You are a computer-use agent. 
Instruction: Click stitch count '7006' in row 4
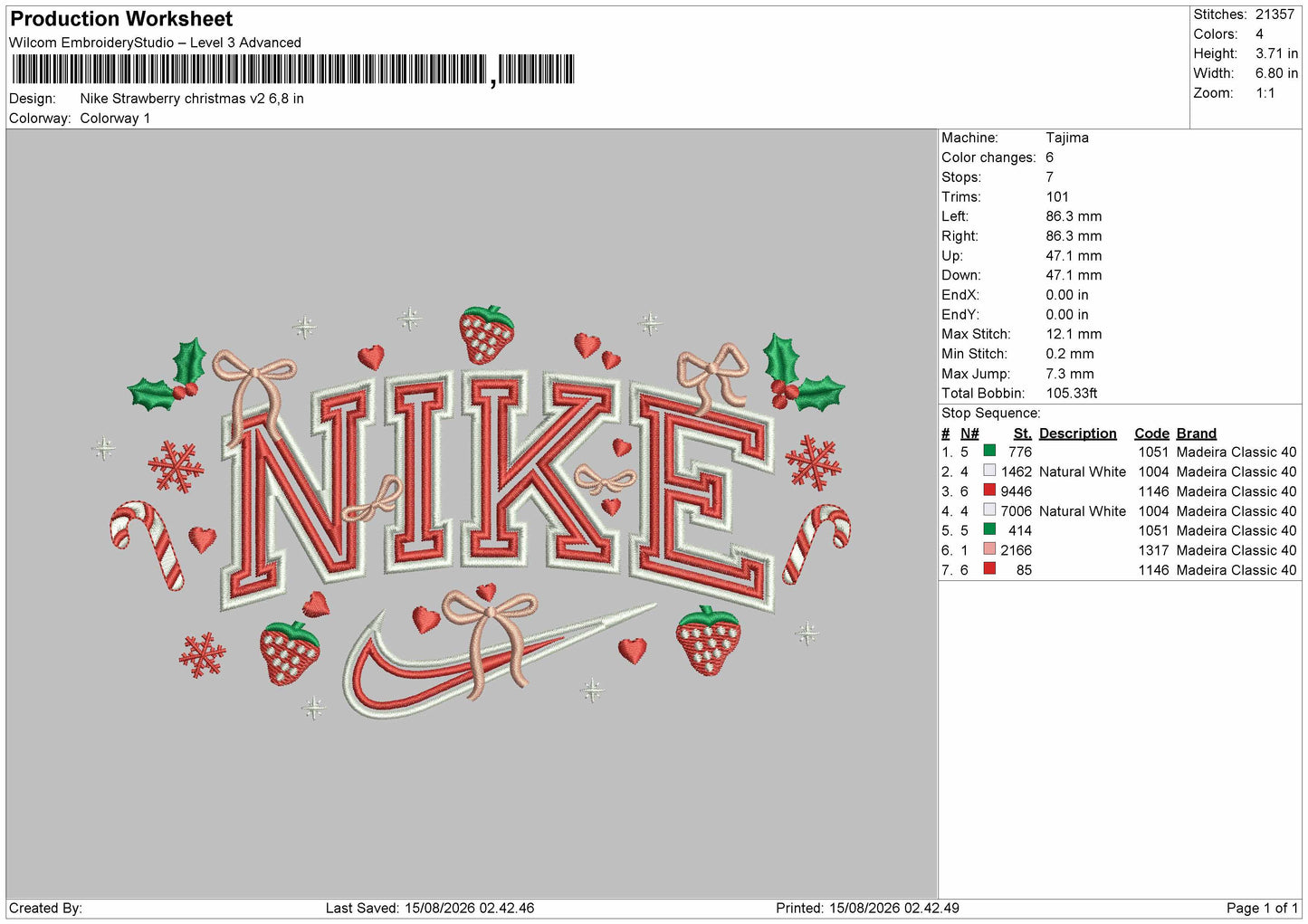pos(1017,511)
